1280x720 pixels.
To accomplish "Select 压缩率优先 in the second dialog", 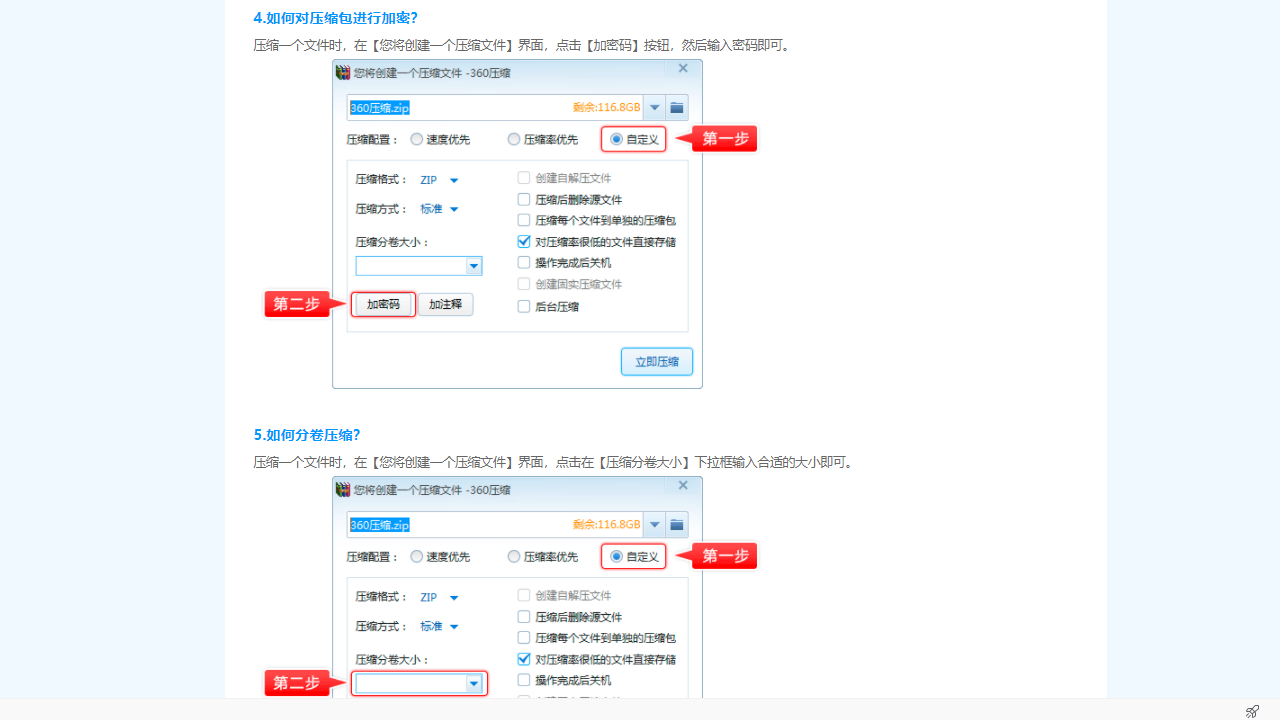I will coord(513,557).
